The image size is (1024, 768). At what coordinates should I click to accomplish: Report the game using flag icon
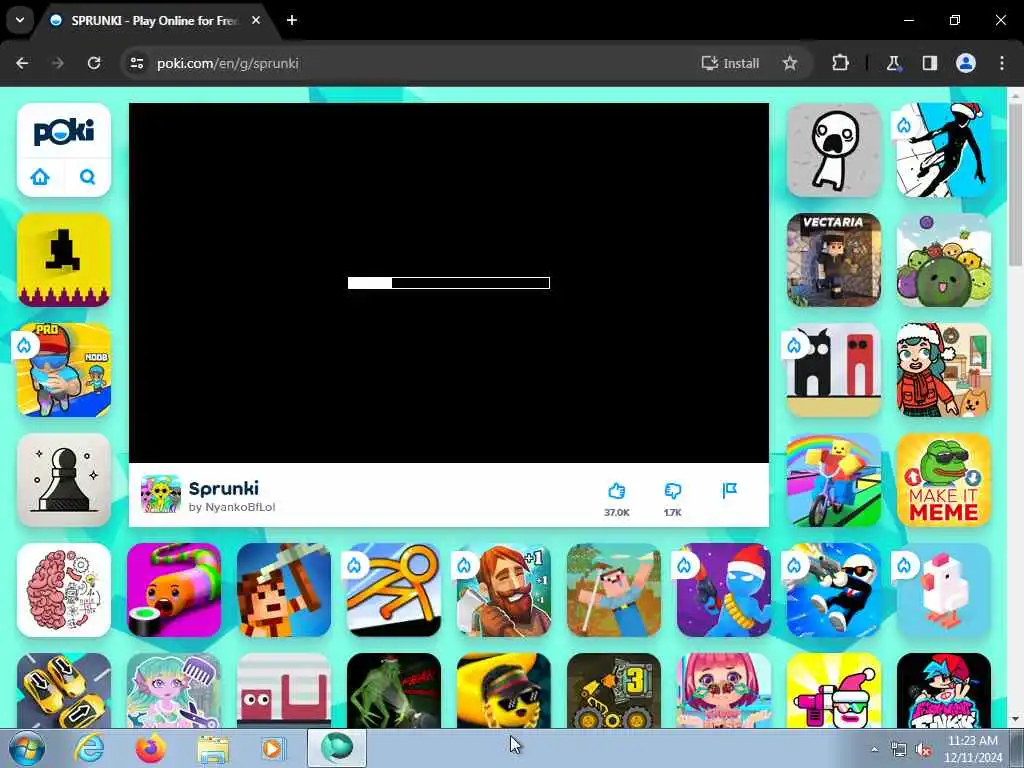coord(729,490)
